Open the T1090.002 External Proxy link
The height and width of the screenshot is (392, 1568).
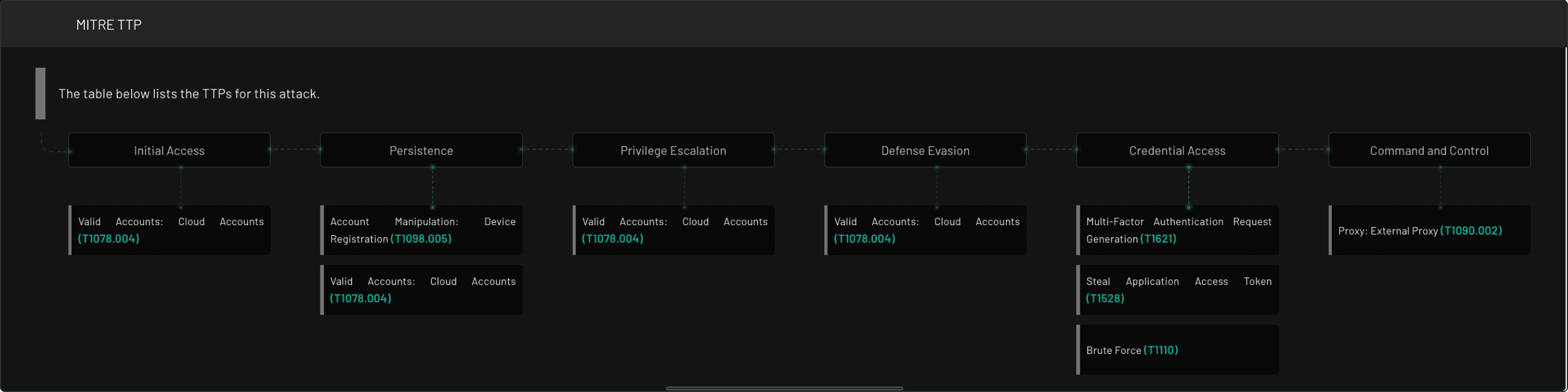(x=1471, y=230)
